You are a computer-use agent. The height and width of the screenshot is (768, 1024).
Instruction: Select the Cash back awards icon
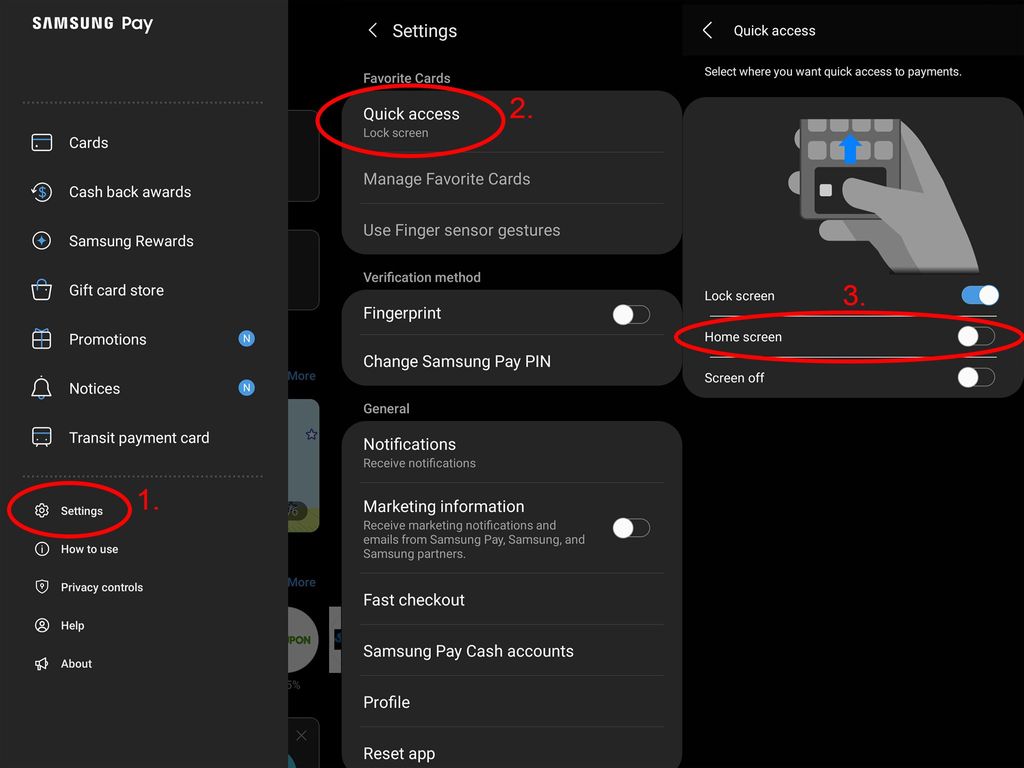tap(41, 191)
